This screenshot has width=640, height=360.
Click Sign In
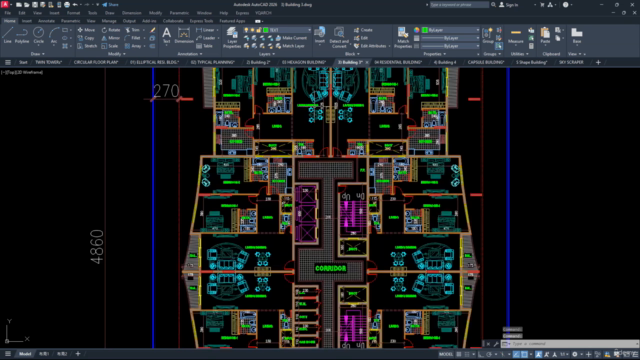[509, 4]
